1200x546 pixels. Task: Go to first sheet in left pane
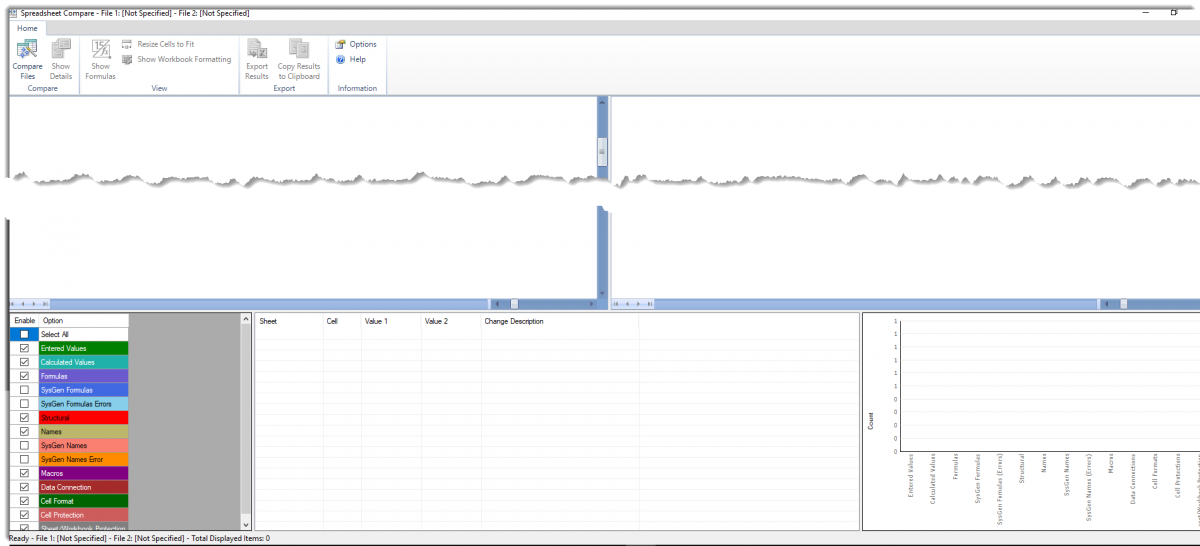14,304
